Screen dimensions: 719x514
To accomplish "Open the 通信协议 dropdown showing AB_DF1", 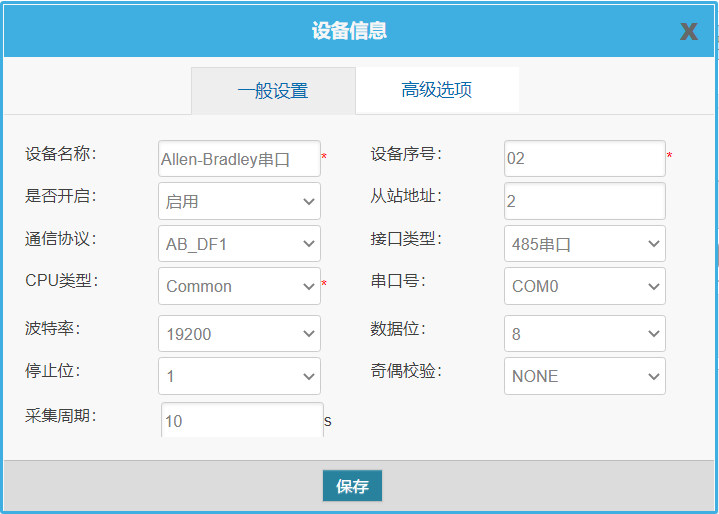I will [239, 243].
